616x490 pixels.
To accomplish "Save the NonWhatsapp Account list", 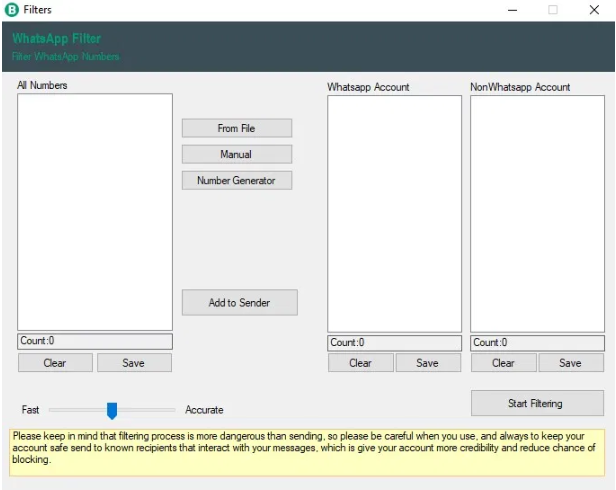I will pyautogui.click(x=571, y=363).
